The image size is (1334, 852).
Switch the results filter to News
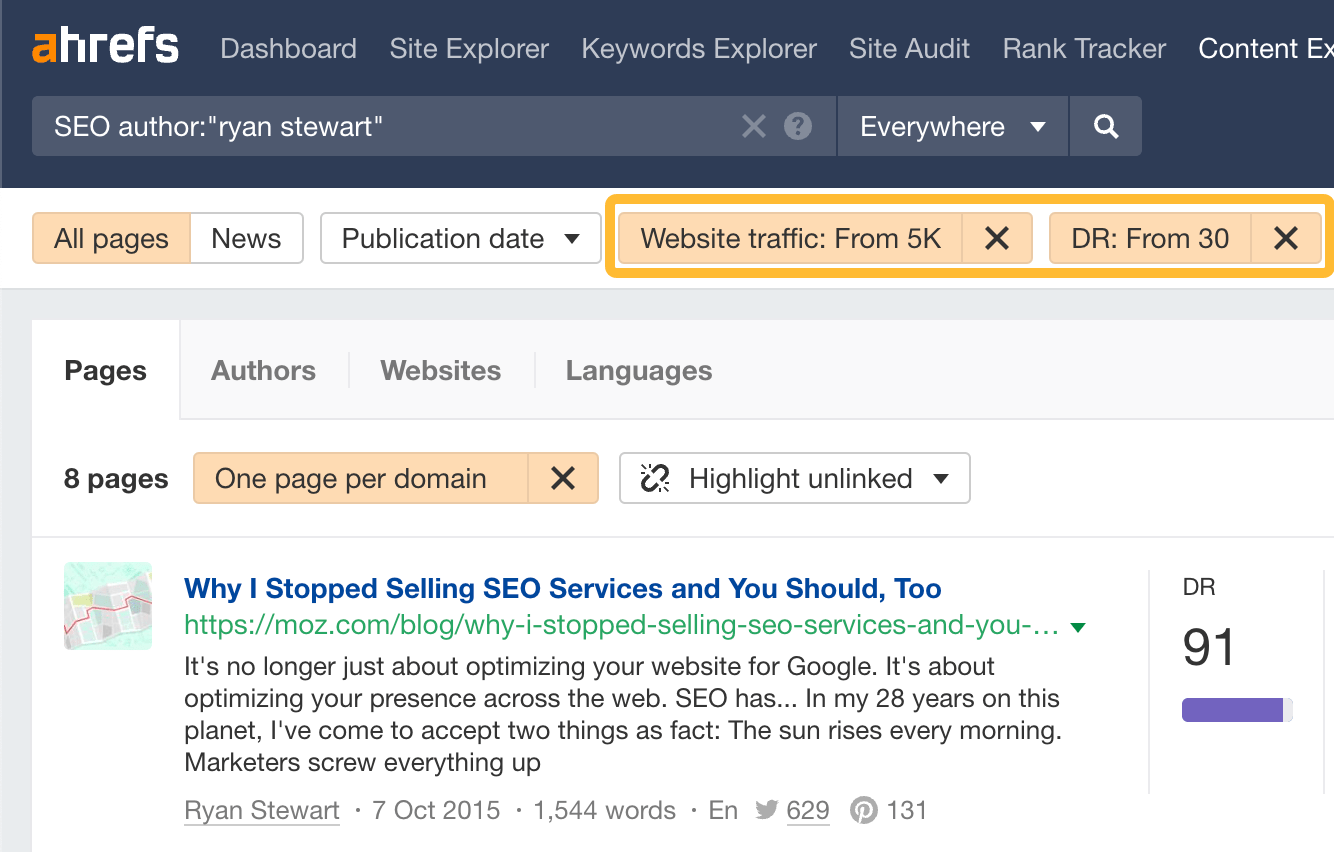245,238
